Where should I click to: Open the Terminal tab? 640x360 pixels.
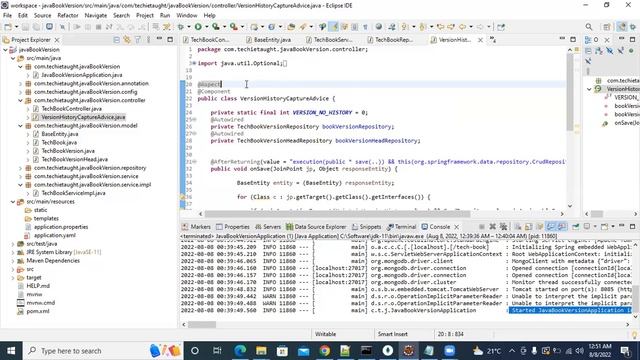click(401, 227)
